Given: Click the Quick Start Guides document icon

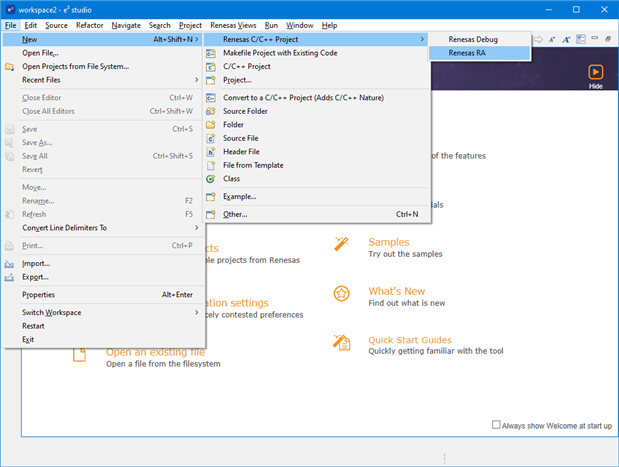Looking at the screenshot, I should coord(341,343).
